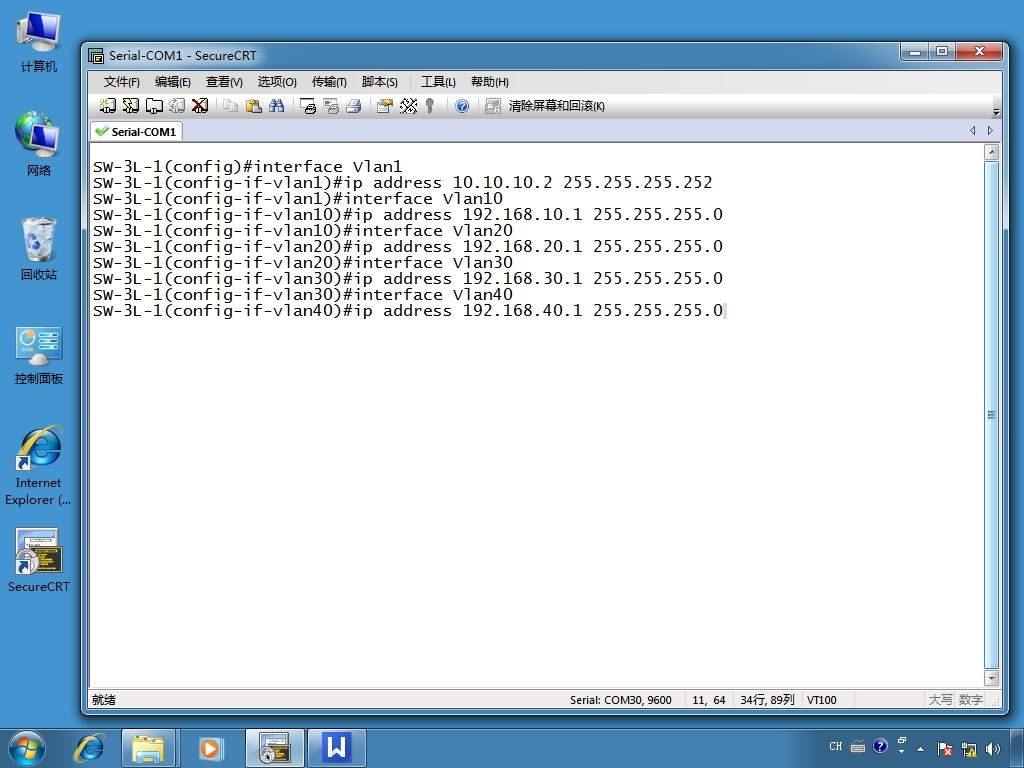Click 'VT100' in status bar
Screen dimensions: 1024x768
point(822,700)
